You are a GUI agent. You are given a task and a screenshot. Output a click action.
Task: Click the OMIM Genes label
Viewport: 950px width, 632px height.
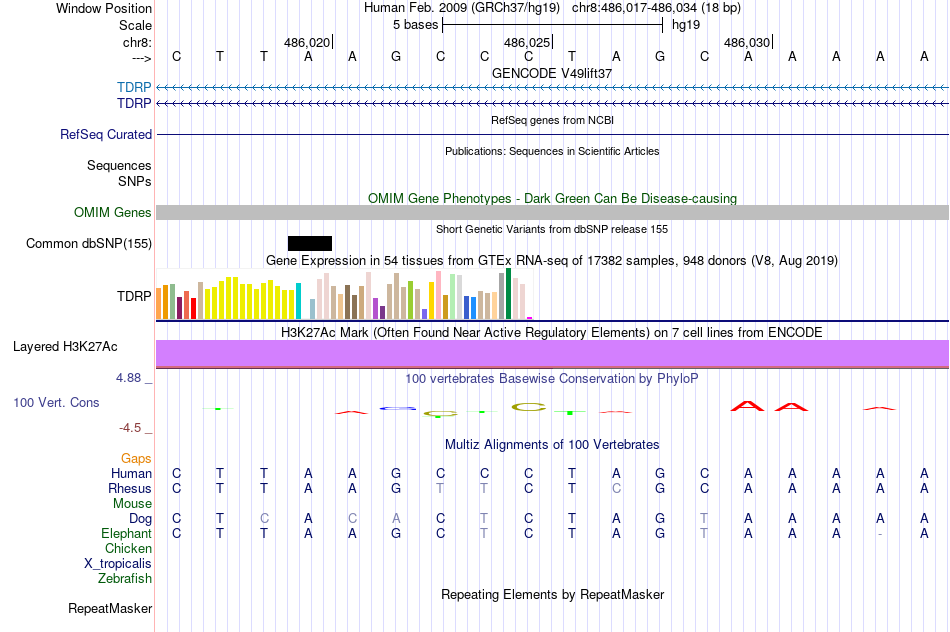[112, 213]
